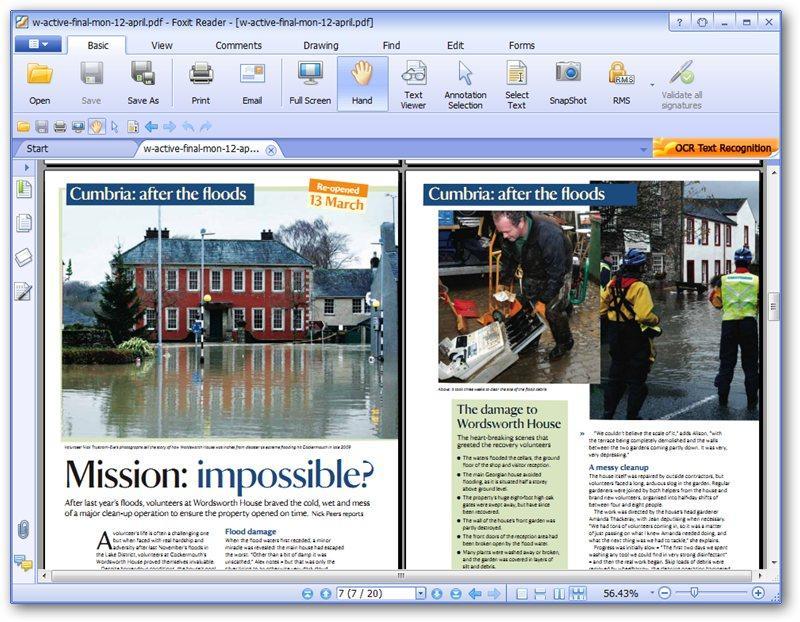
Task: Adjust the zoom slider handle
Action: coord(694,593)
